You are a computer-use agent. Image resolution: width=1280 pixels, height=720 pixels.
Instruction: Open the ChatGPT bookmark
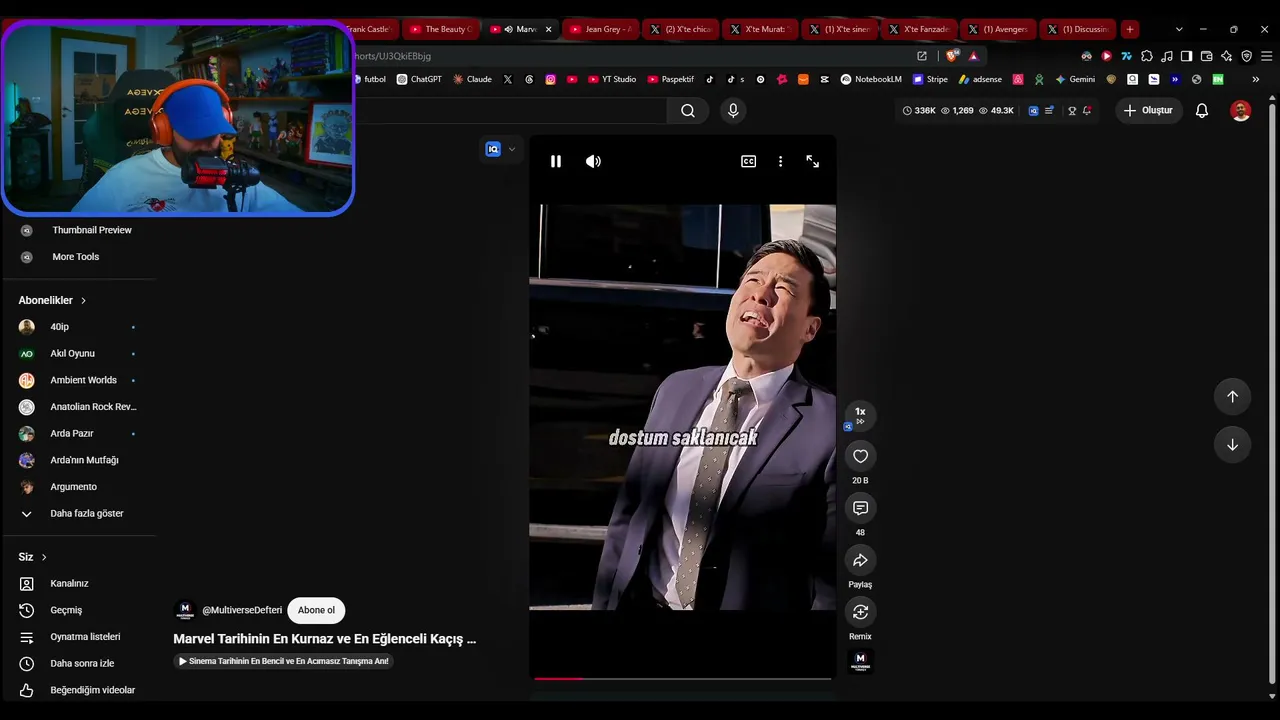[x=419, y=79]
